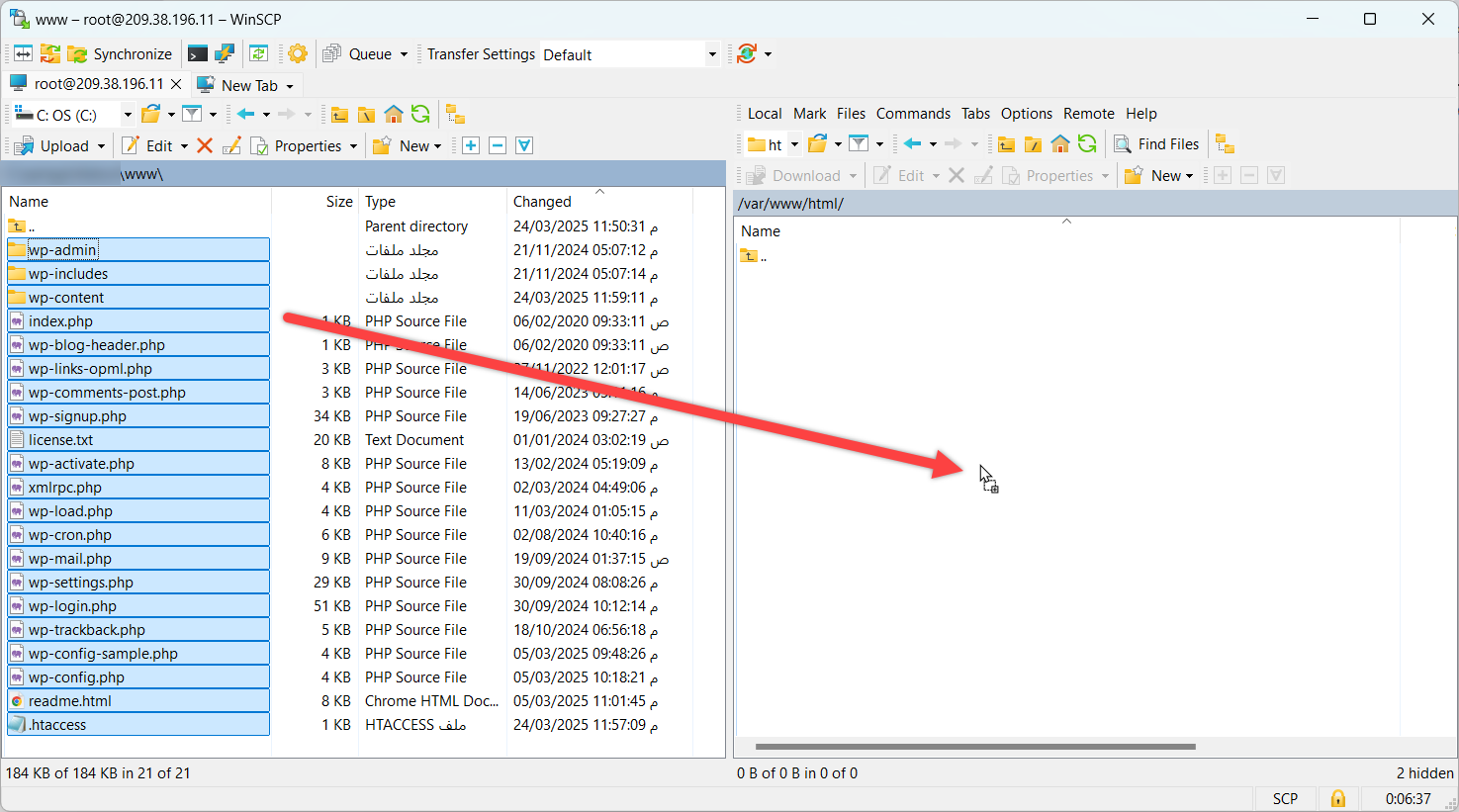The width and height of the screenshot is (1459, 812).
Task: Expand the Upload dropdown arrow
Action: click(101, 146)
